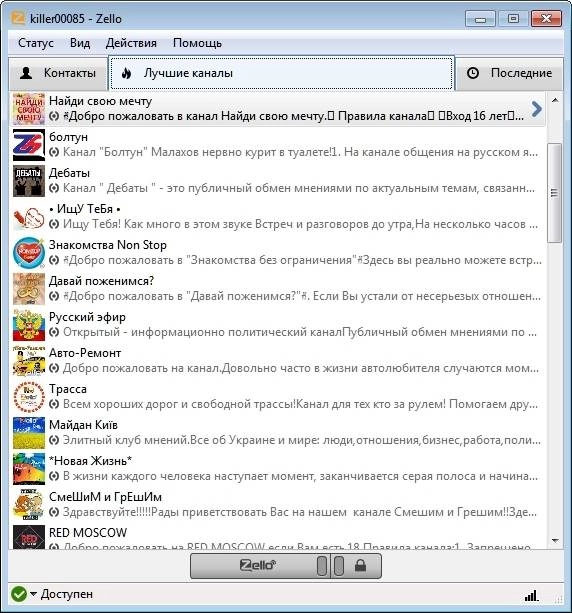
Task: Click the description starting 'Всем хороших дорог'
Action: (x=300, y=405)
